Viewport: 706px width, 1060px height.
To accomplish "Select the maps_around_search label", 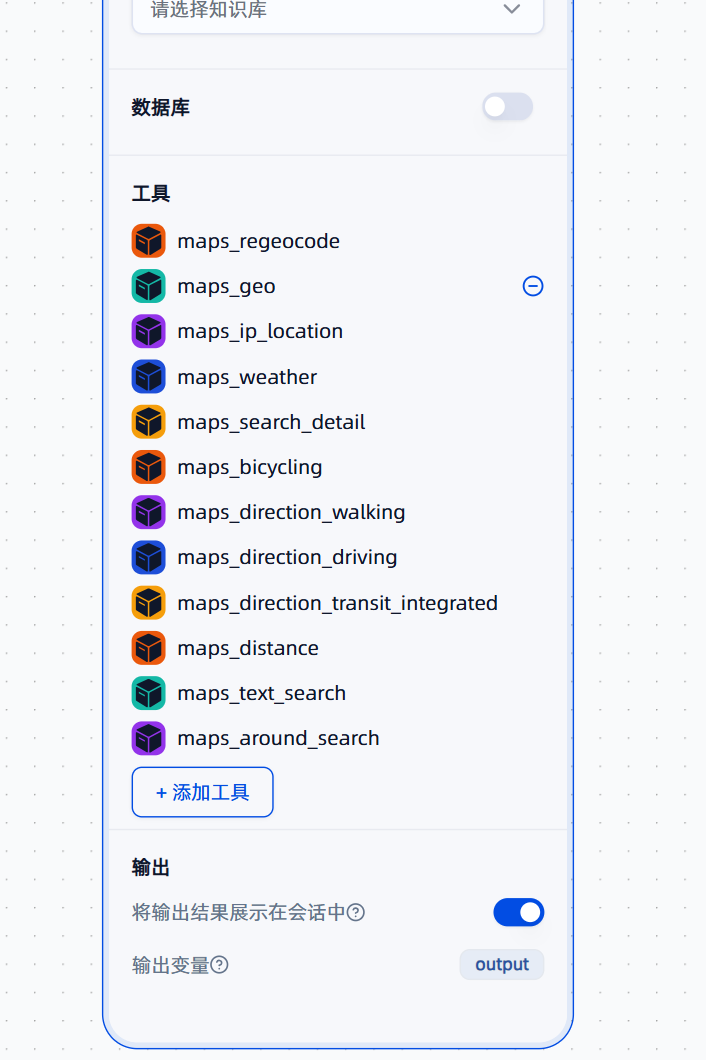I will point(279,739).
